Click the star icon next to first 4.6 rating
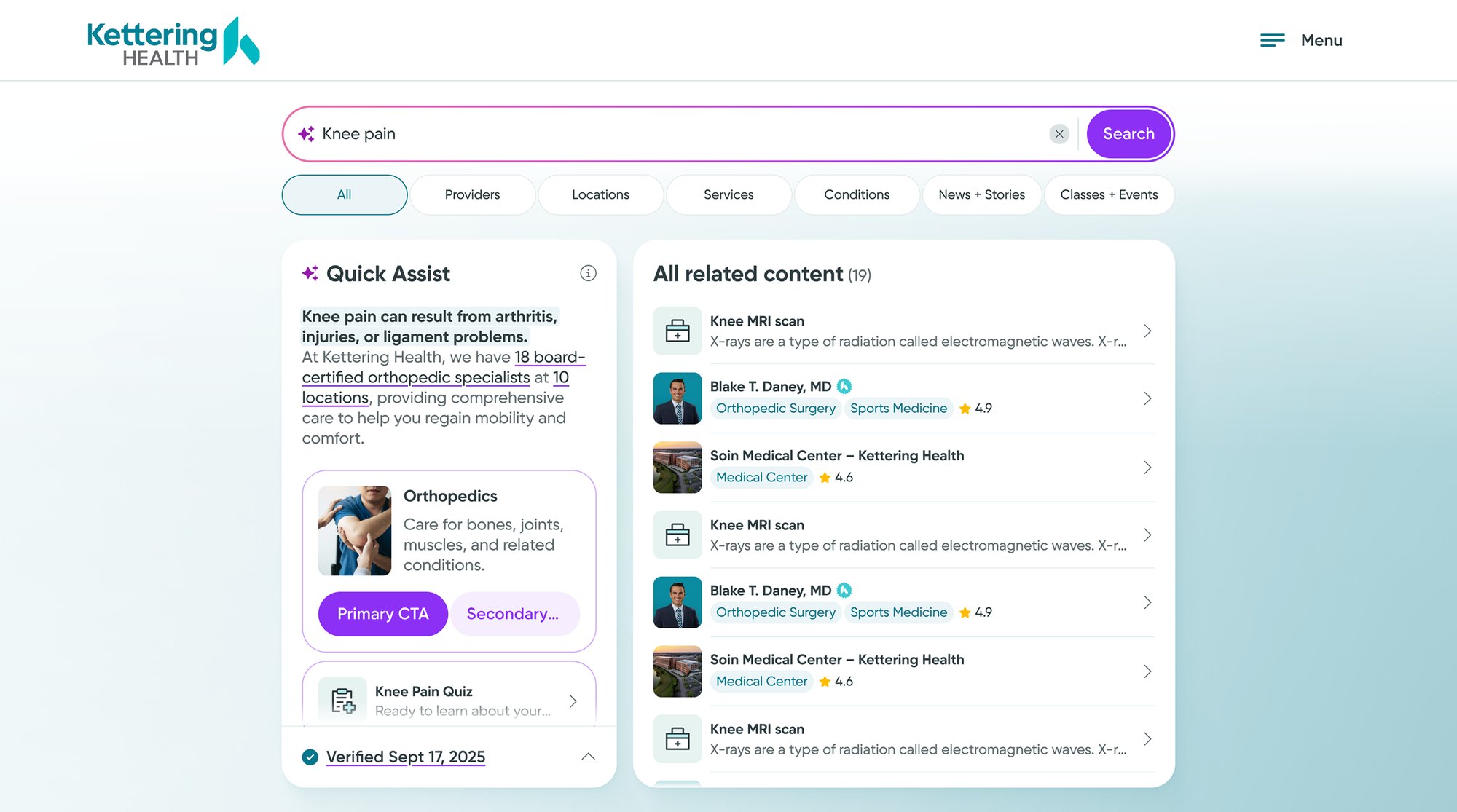Image resolution: width=1457 pixels, height=812 pixels. (x=825, y=478)
